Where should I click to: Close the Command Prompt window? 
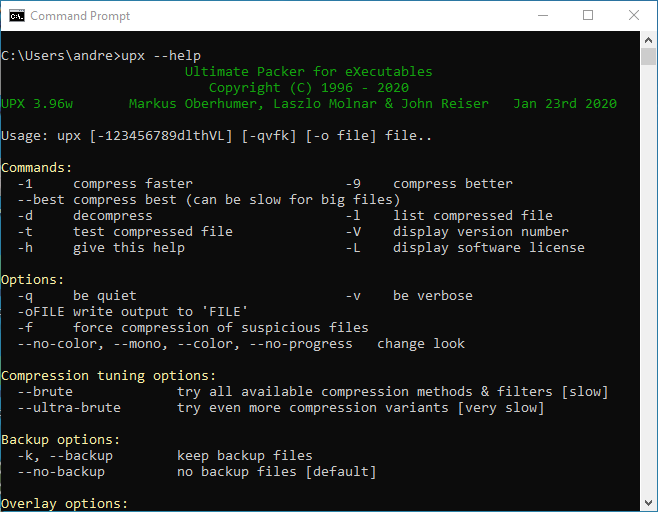(x=634, y=16)
